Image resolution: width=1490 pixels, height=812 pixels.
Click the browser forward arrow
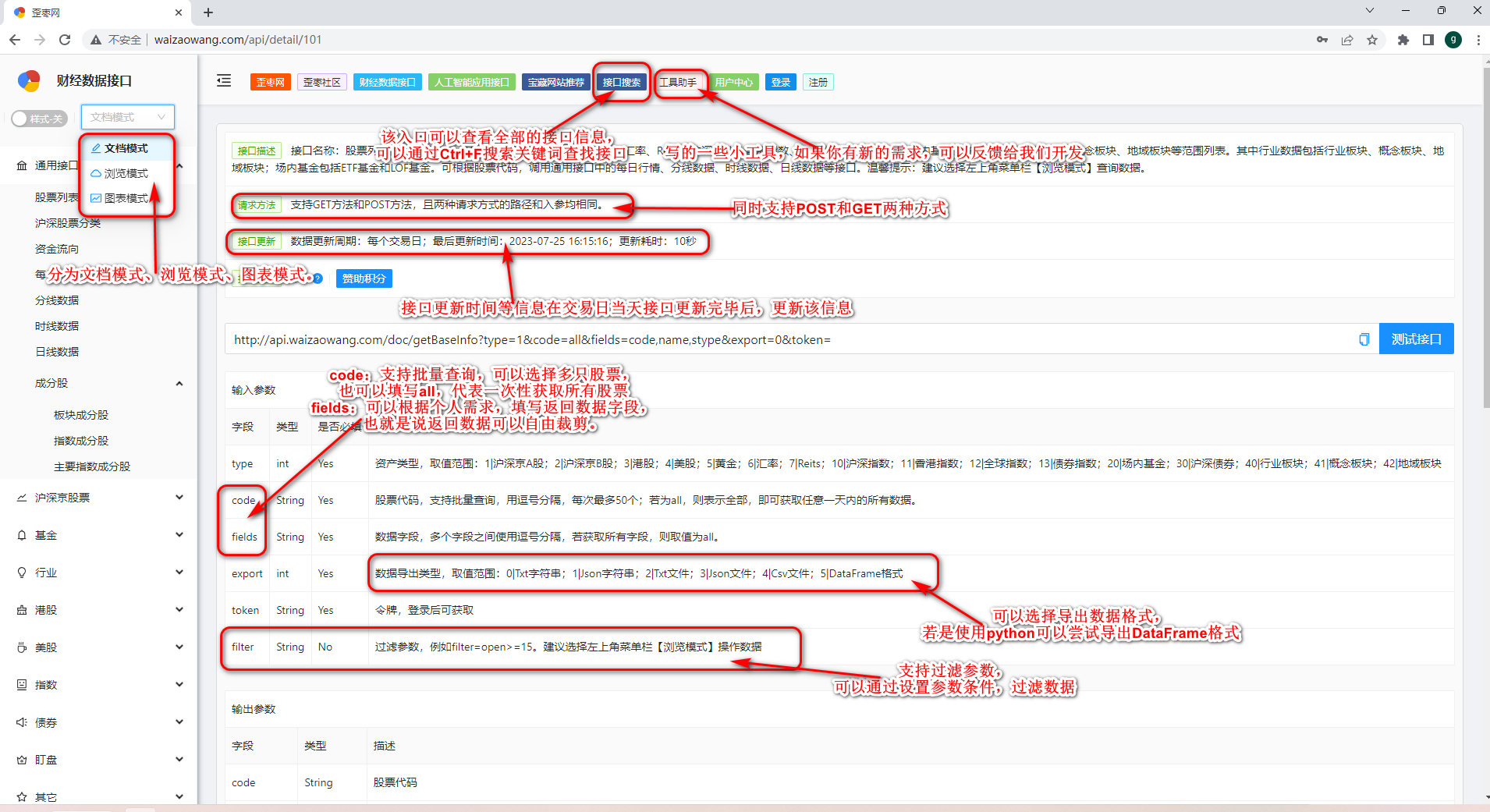pyautogui.click(x=40, y=40)
